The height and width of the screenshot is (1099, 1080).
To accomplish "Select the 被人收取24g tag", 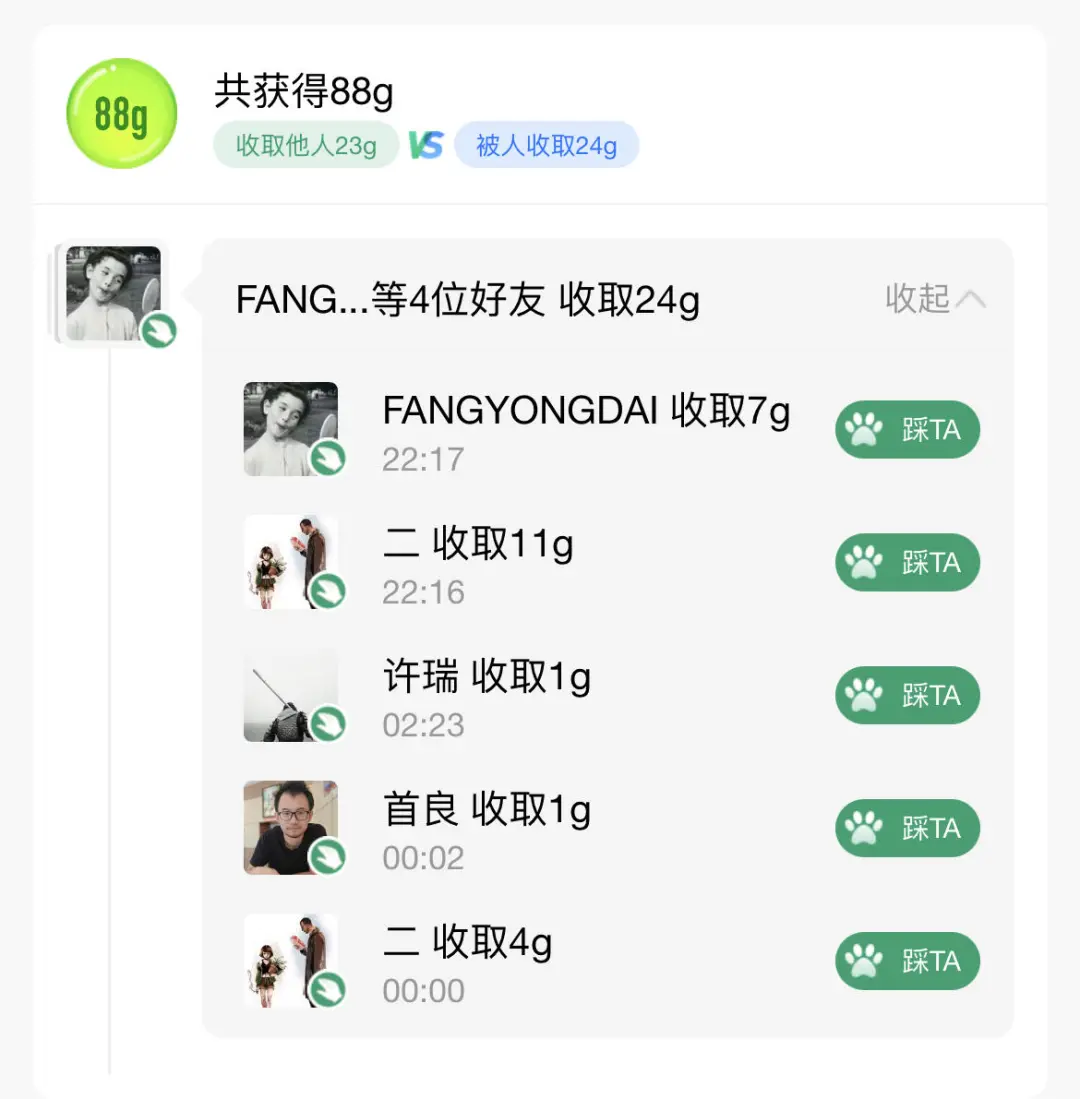I will [546, 146].
